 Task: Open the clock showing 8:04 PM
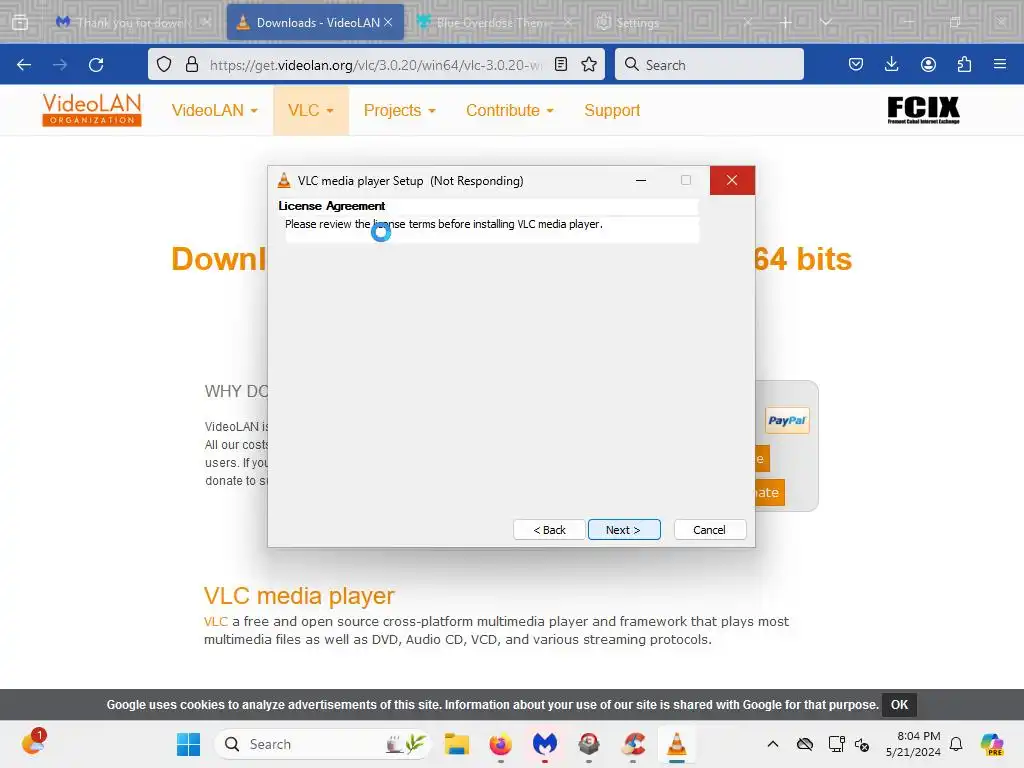click(913, 744)
